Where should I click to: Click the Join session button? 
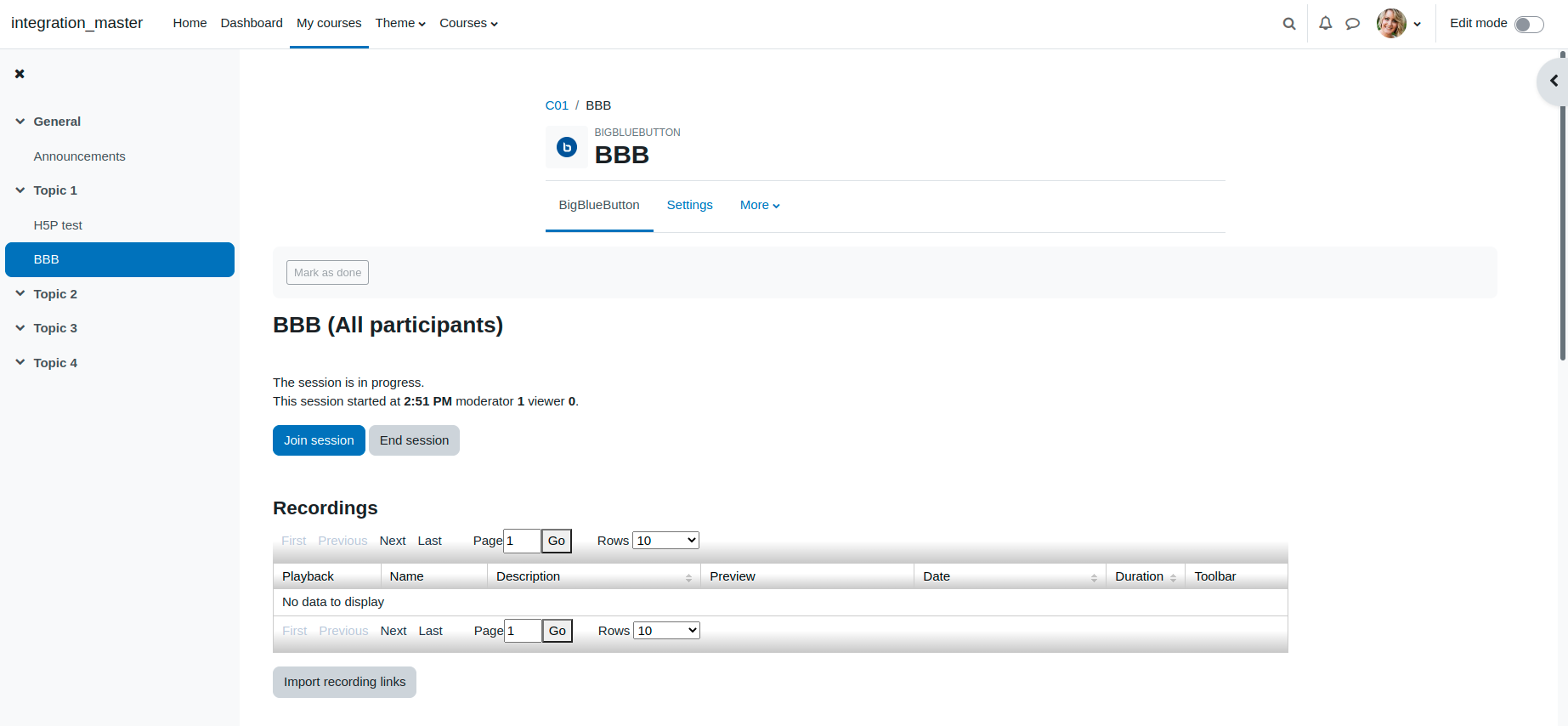tap(319, 440)
